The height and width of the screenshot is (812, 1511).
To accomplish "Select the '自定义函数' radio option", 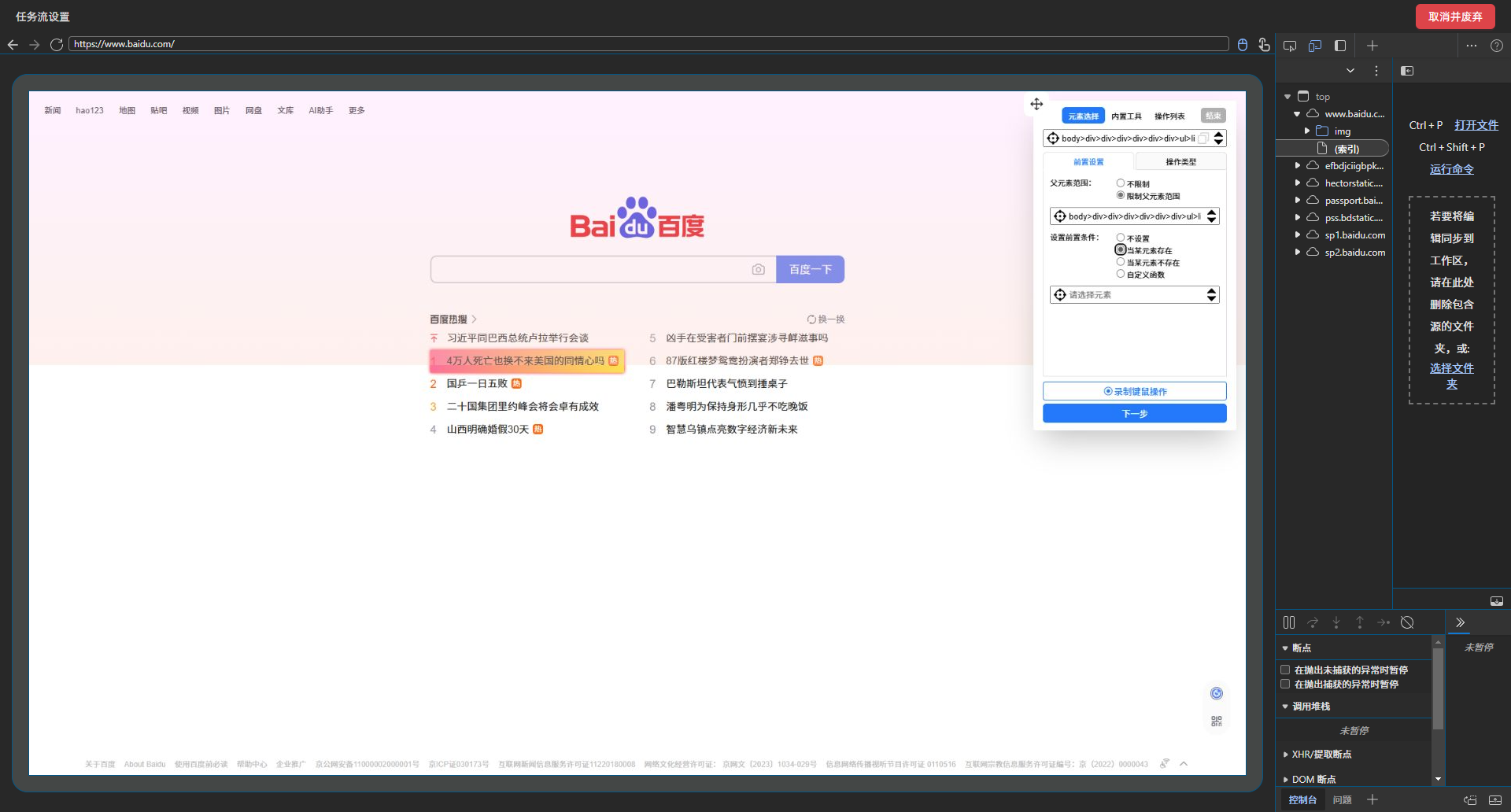I will (1121, 274).
